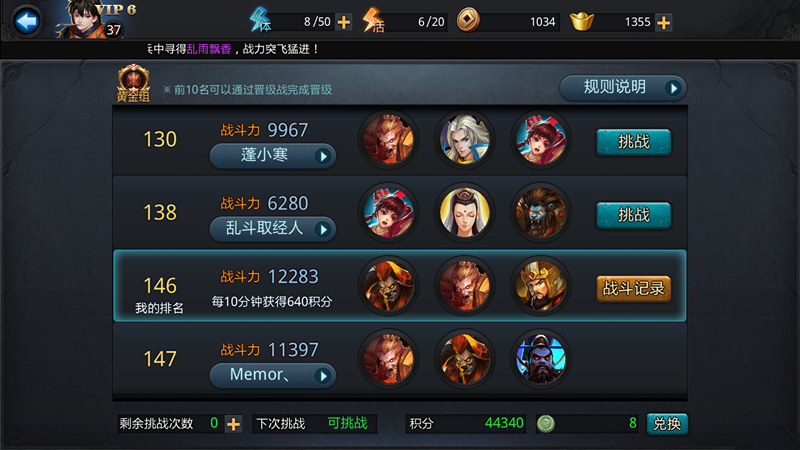The image size is (800, 450).
Task: Expand player Memor、 details arrow
Action: (322, 376)
